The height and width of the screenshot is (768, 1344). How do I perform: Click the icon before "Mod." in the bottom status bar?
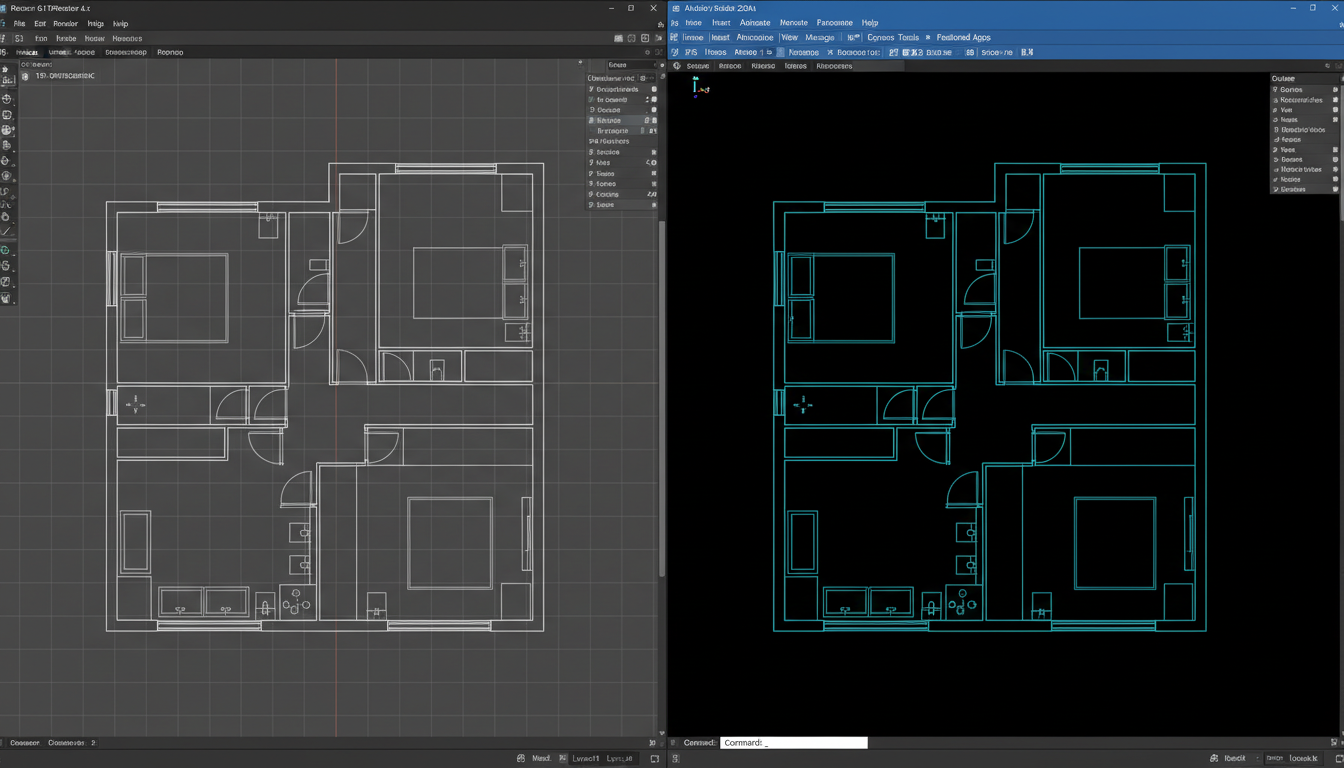(x=521, y=758)
